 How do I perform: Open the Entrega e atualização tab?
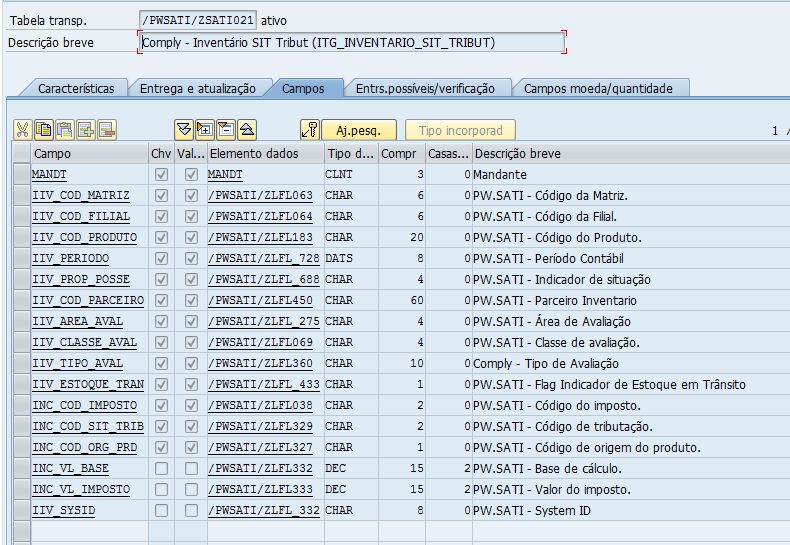(x=197, y=88)
